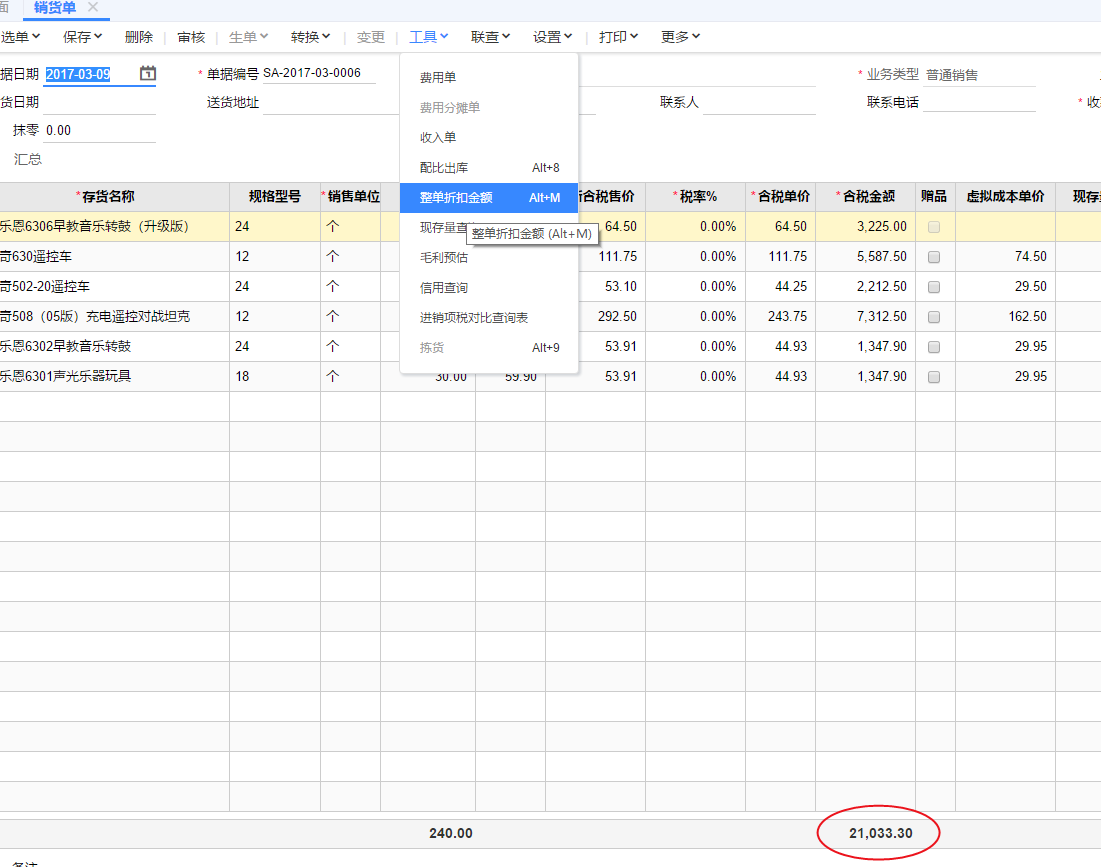Select 信用查询 menu item

click(x=444, y=288)
